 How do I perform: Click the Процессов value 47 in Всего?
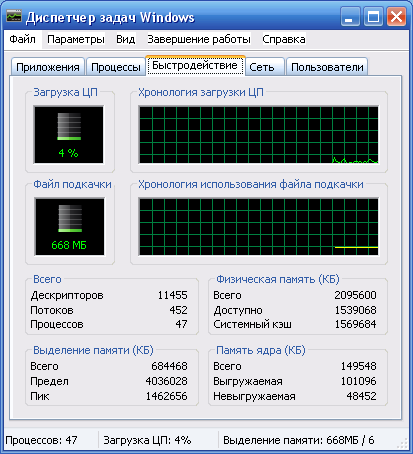click(181, 324)
